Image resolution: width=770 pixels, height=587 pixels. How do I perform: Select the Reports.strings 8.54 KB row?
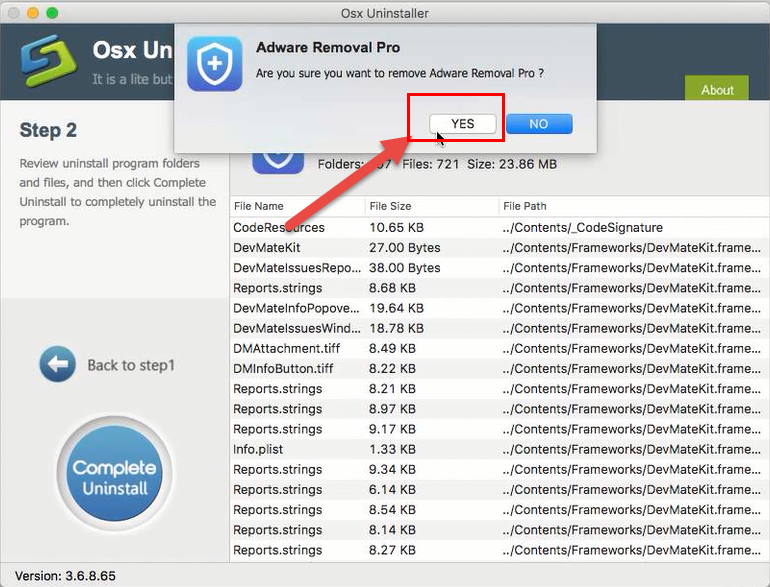[499, 509]
